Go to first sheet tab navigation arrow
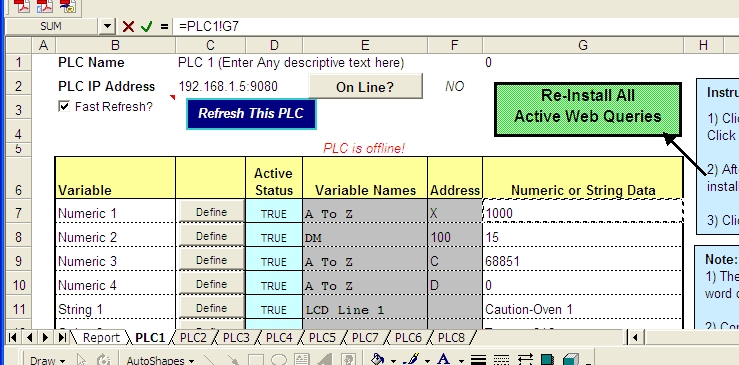The image size is (739, 365). pyautogui.click(x=13, y=337)
